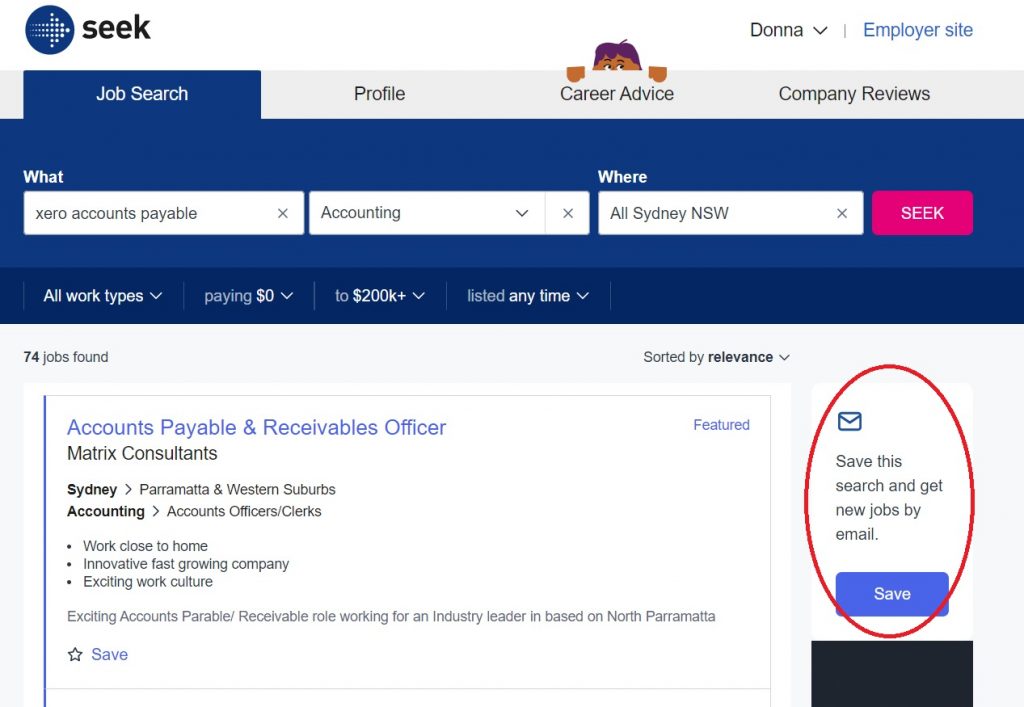The image size is (1024, 707).
Task: Clear the Accounting classification selection
Action: [x=568, y=213]
